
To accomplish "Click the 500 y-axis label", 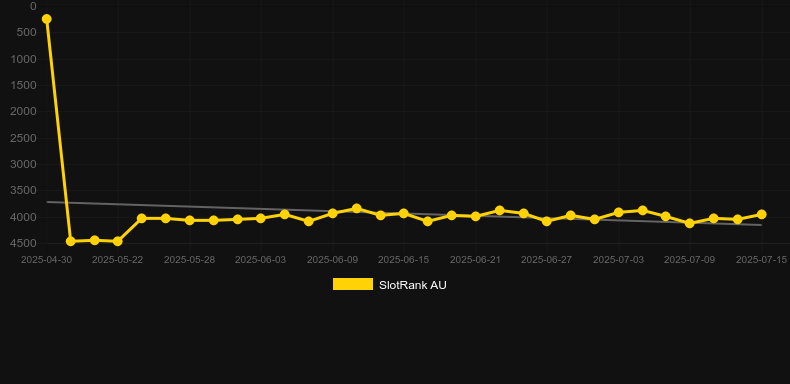I will click(x=27, y=32).
